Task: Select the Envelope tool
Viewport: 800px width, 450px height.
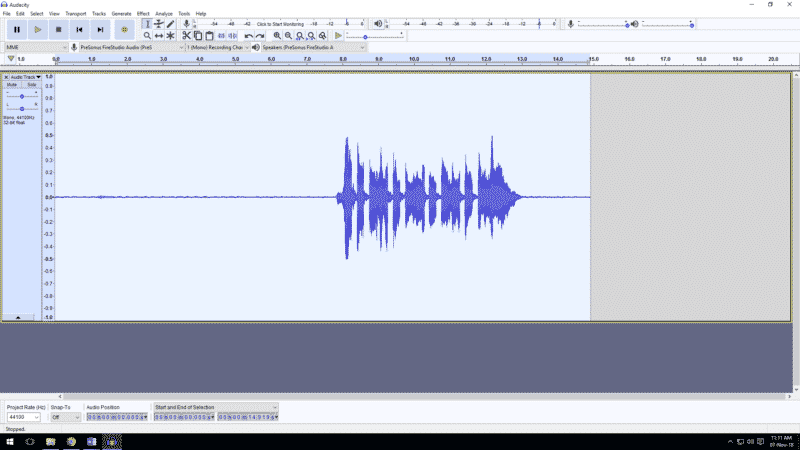Action: point(158,23)
